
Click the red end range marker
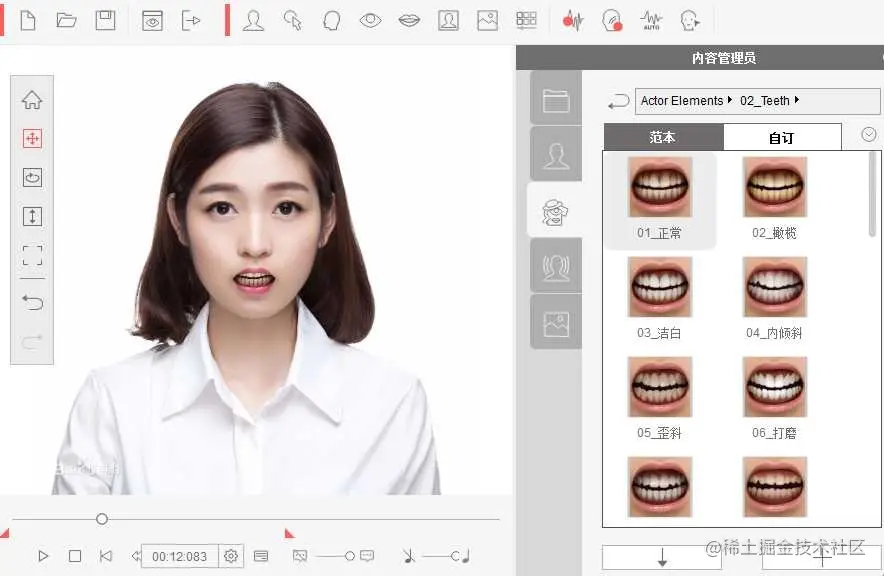290,533
